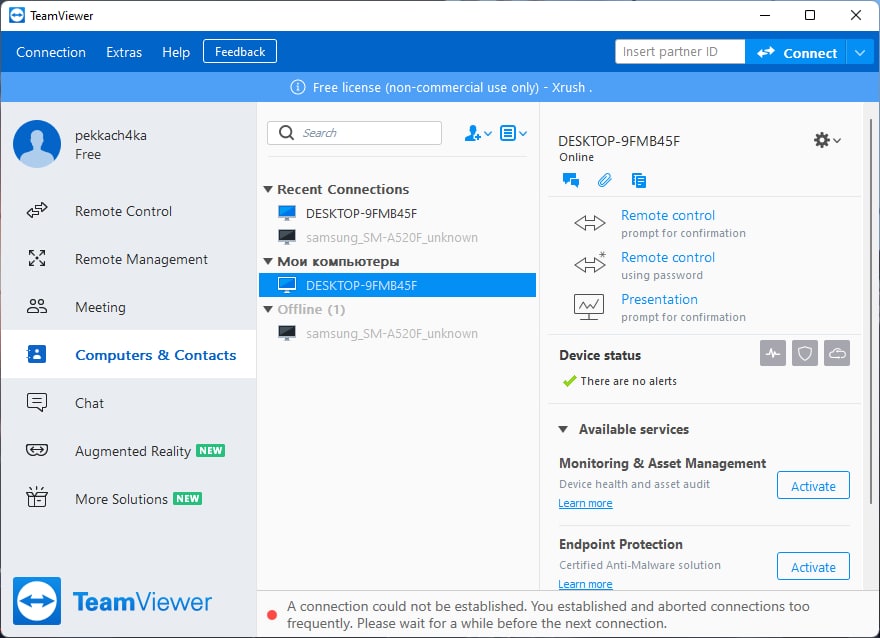Click the Insert partner ID field
The image size is (880, 638).
point(680,52)
